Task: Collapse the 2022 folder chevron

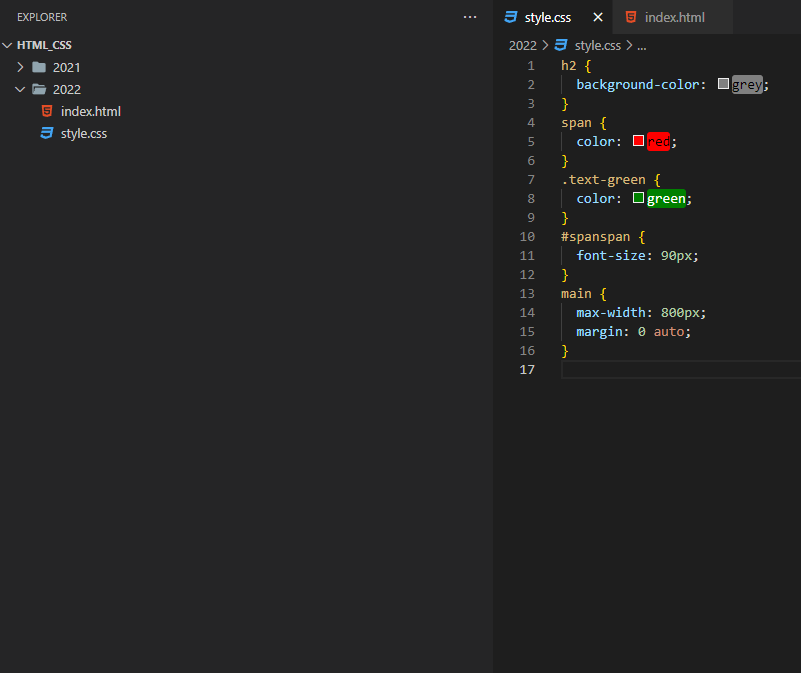Action: [20, 89]
